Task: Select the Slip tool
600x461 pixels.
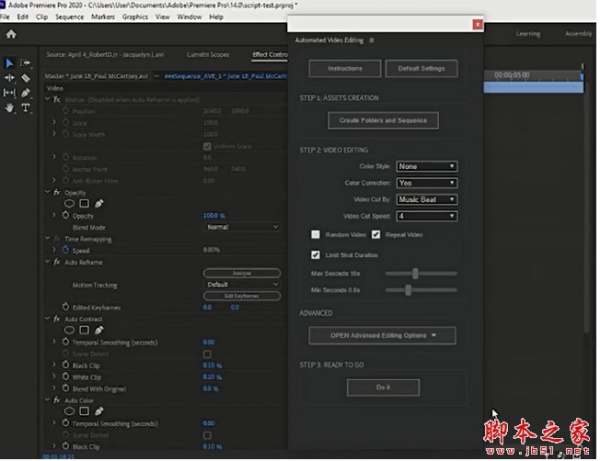Action: point(9,93)
